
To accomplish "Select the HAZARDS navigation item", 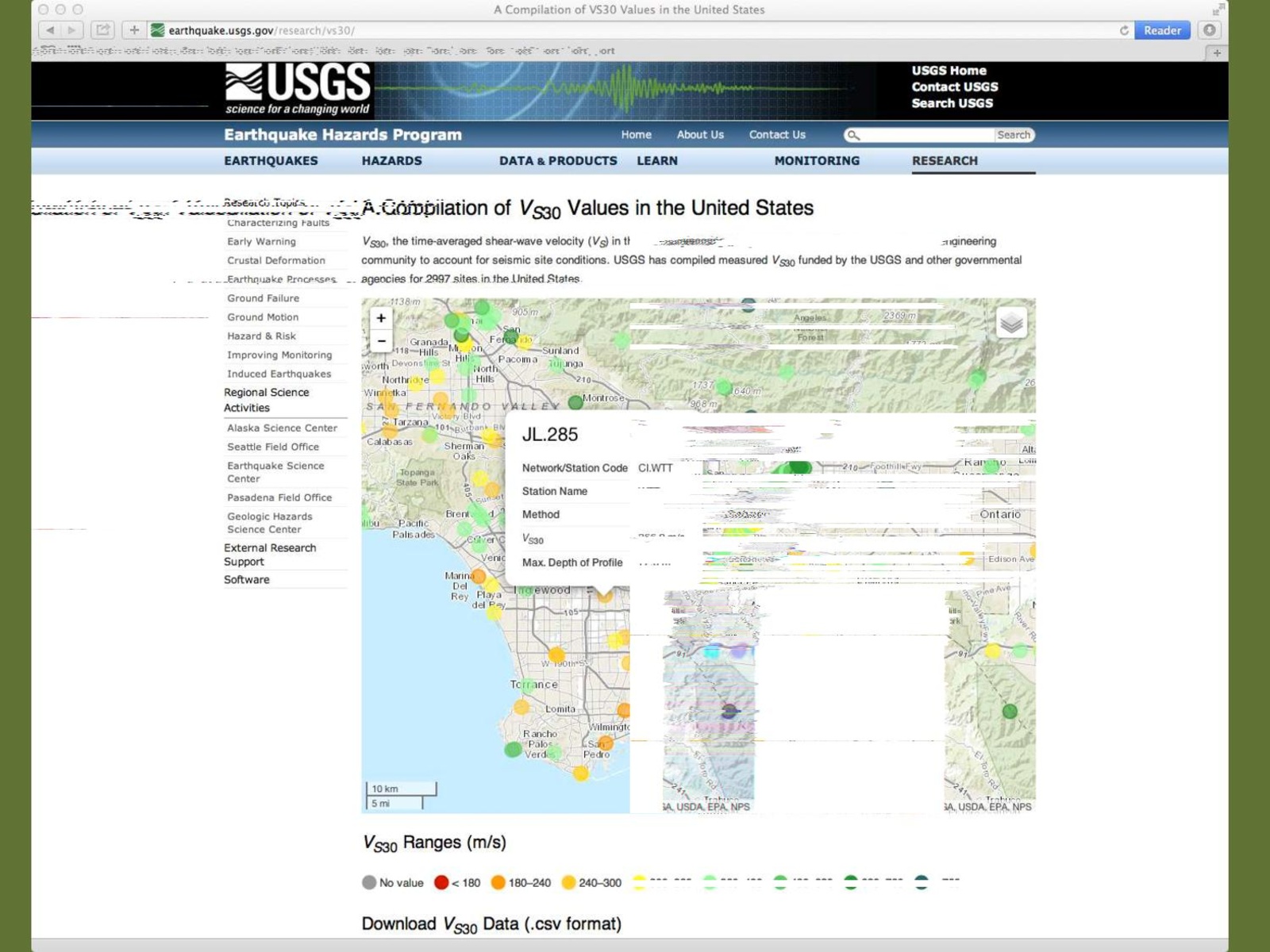I will (391, 161).
